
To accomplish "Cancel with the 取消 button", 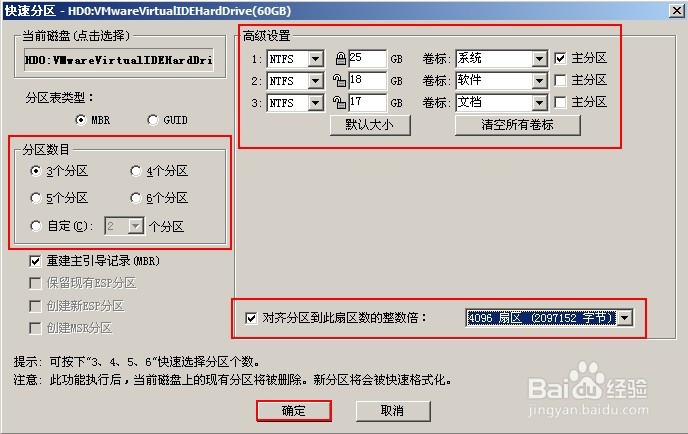I will tap(393, 411).
